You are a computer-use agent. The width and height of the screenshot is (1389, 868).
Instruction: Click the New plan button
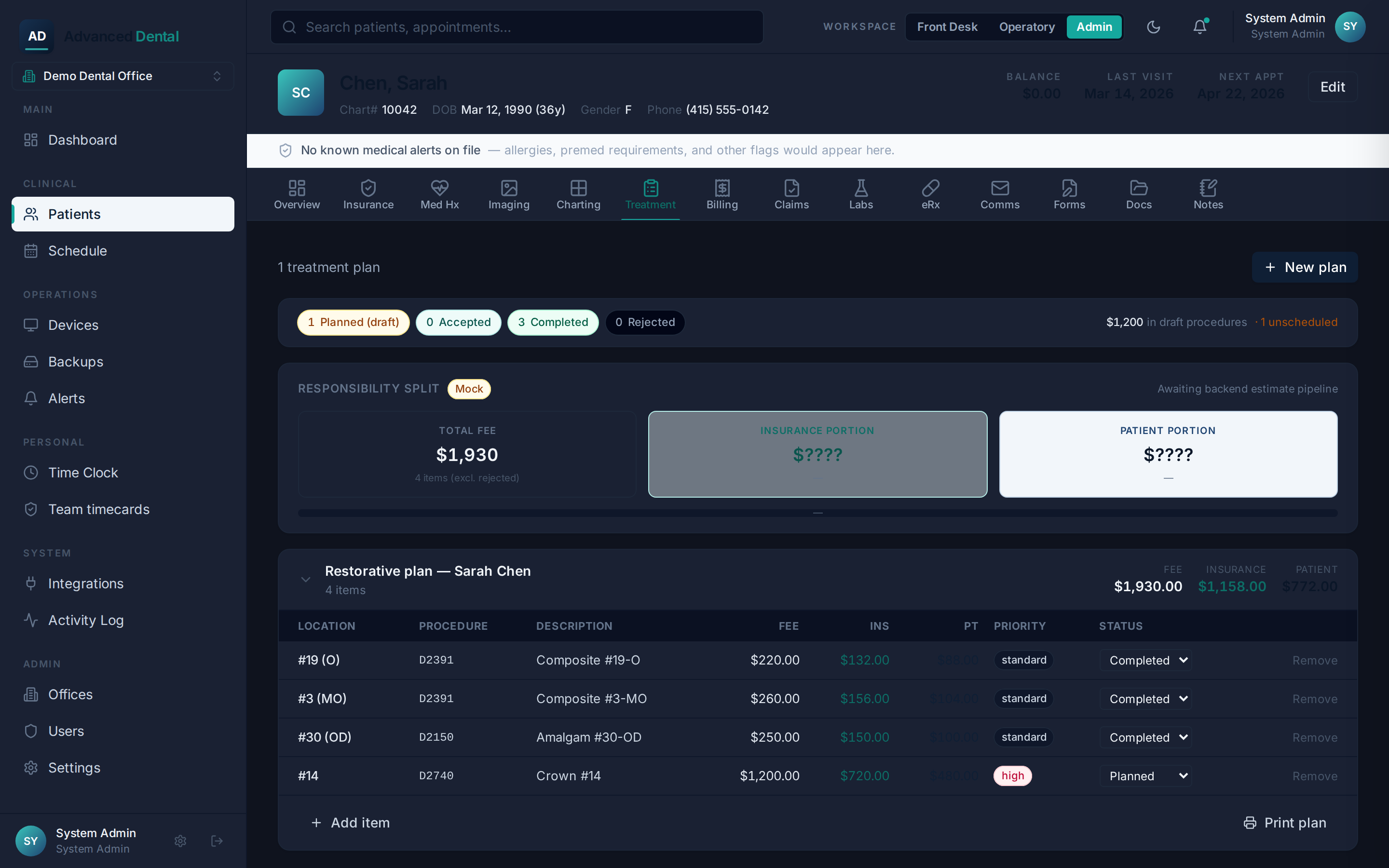[1305, 267]
